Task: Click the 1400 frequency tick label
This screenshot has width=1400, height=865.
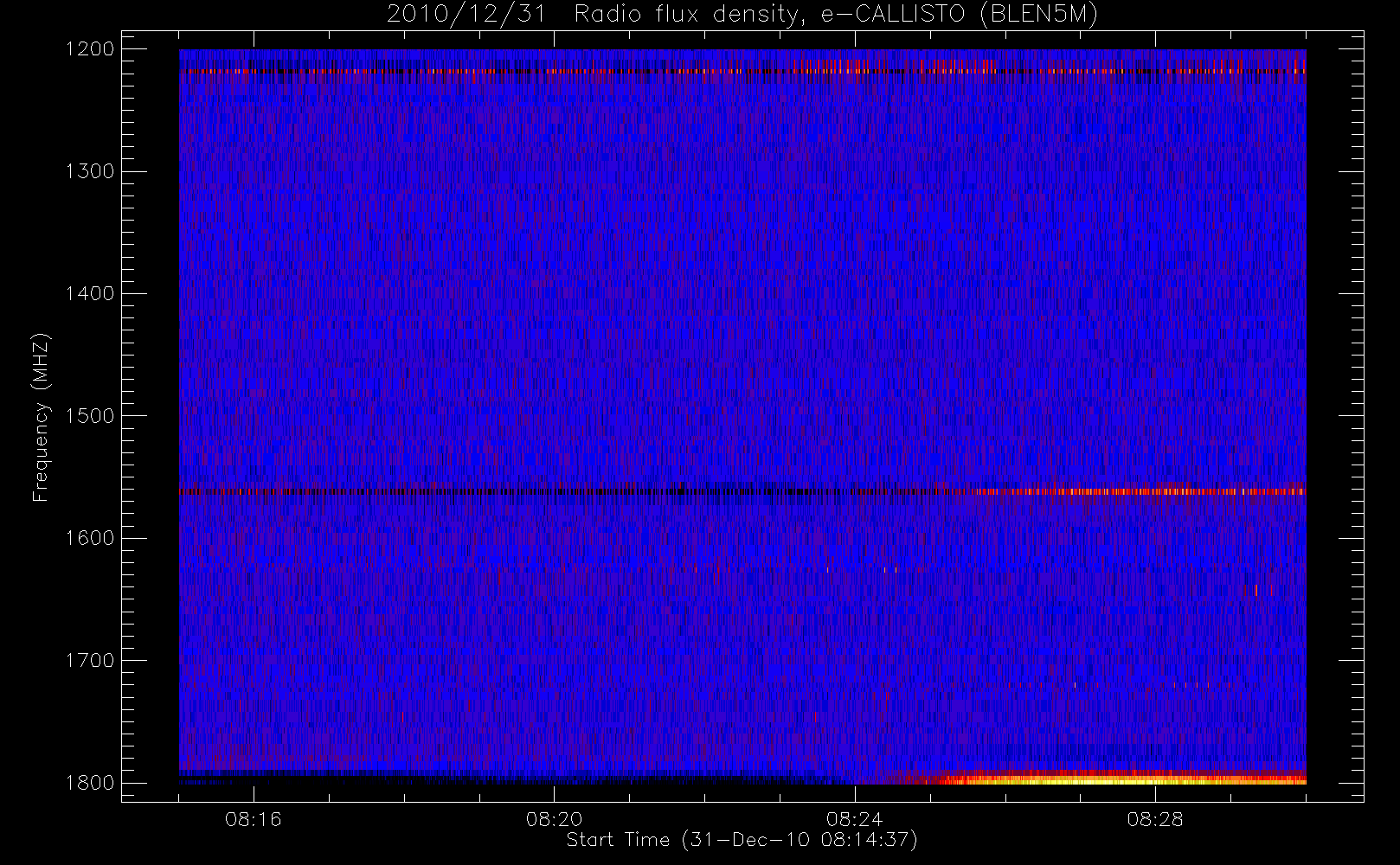Action: [90, 294]
